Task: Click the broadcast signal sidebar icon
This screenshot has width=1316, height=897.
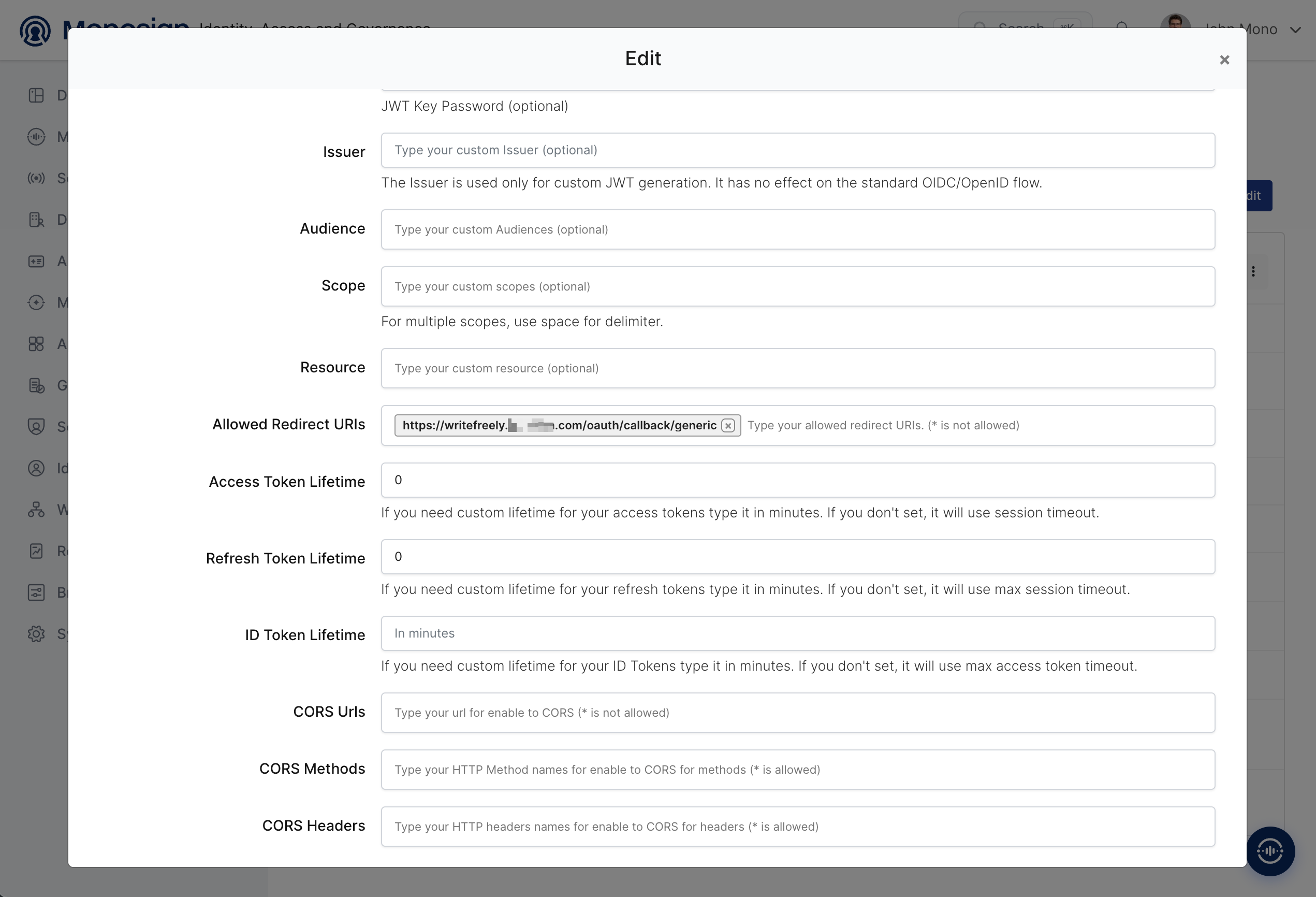Action: [36, 179]
